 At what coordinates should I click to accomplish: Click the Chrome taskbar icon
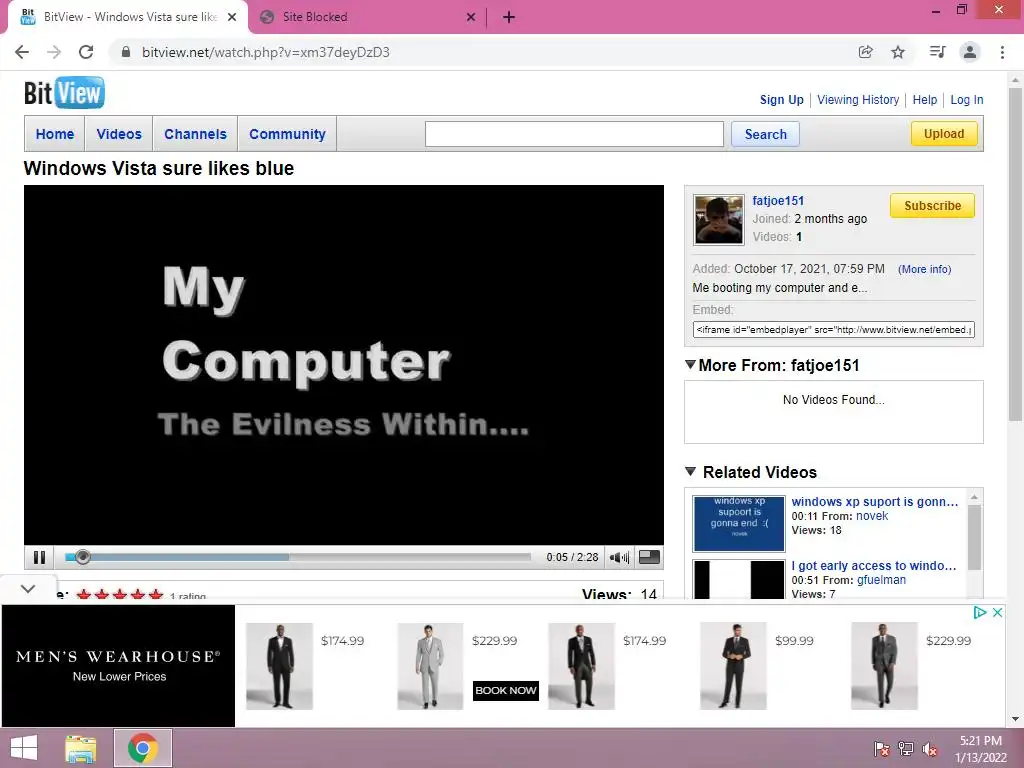(143, 748)
